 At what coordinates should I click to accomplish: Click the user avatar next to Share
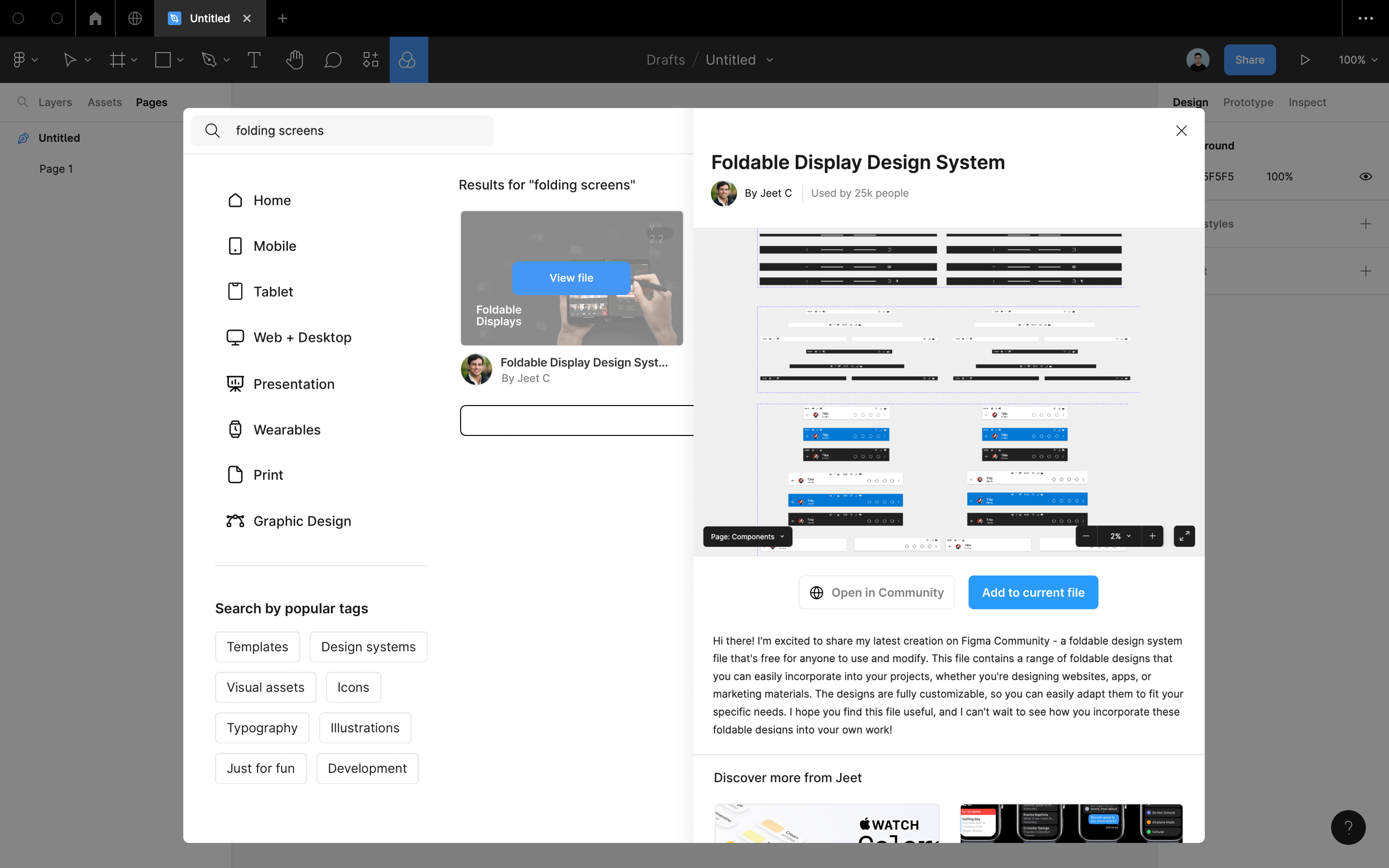(1198, 60)
